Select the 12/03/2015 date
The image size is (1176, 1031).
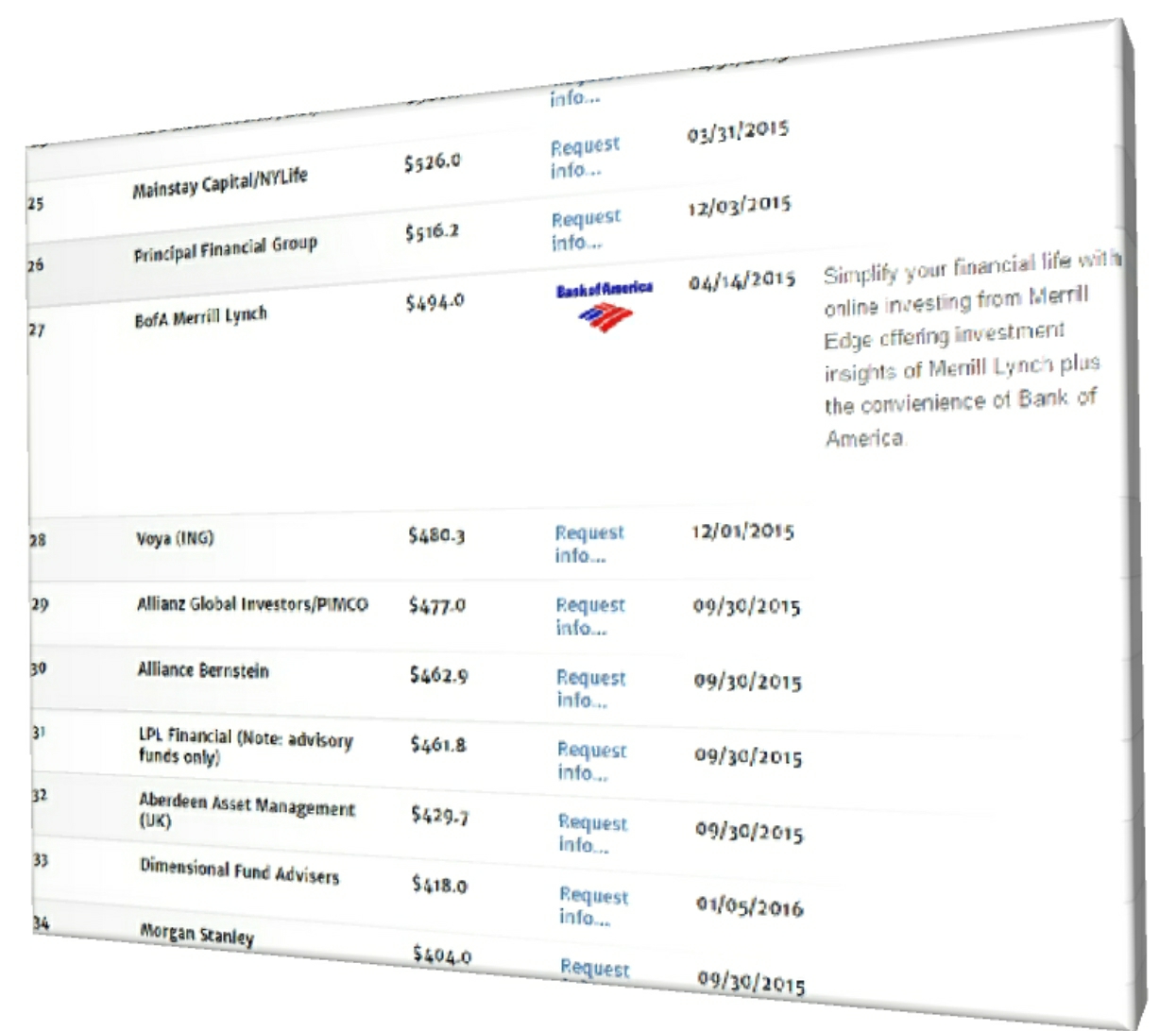(x=739, y=205)
